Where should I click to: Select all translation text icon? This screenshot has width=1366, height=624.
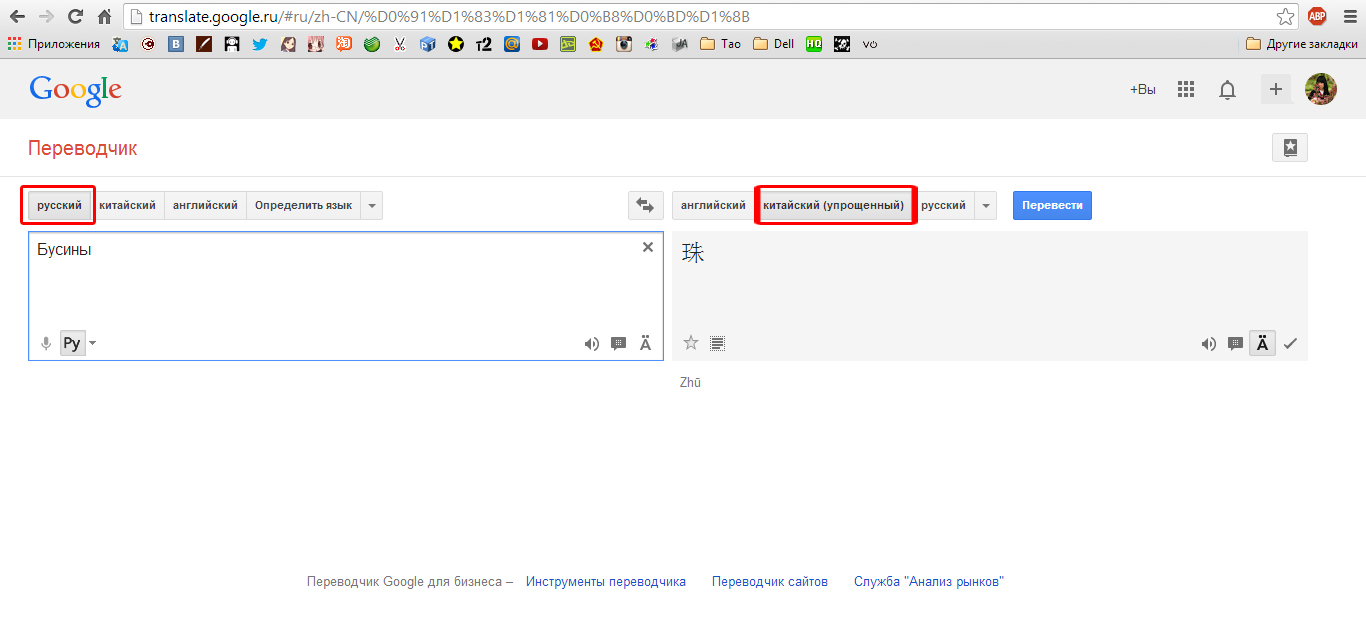pos(717,344)
